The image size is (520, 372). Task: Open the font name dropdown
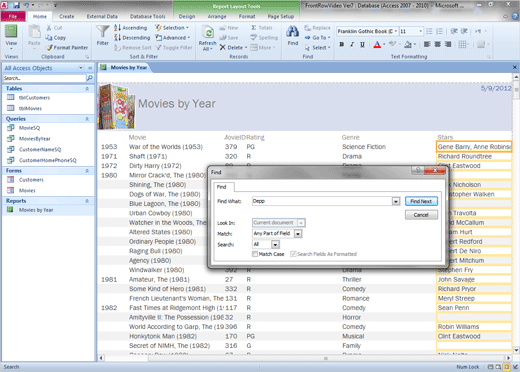396,31
